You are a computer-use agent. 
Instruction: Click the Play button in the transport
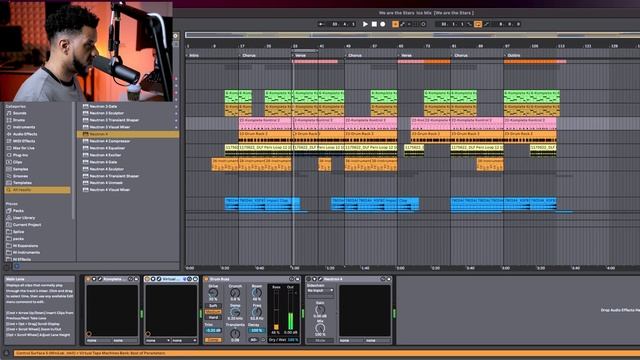tap(365, 24)
